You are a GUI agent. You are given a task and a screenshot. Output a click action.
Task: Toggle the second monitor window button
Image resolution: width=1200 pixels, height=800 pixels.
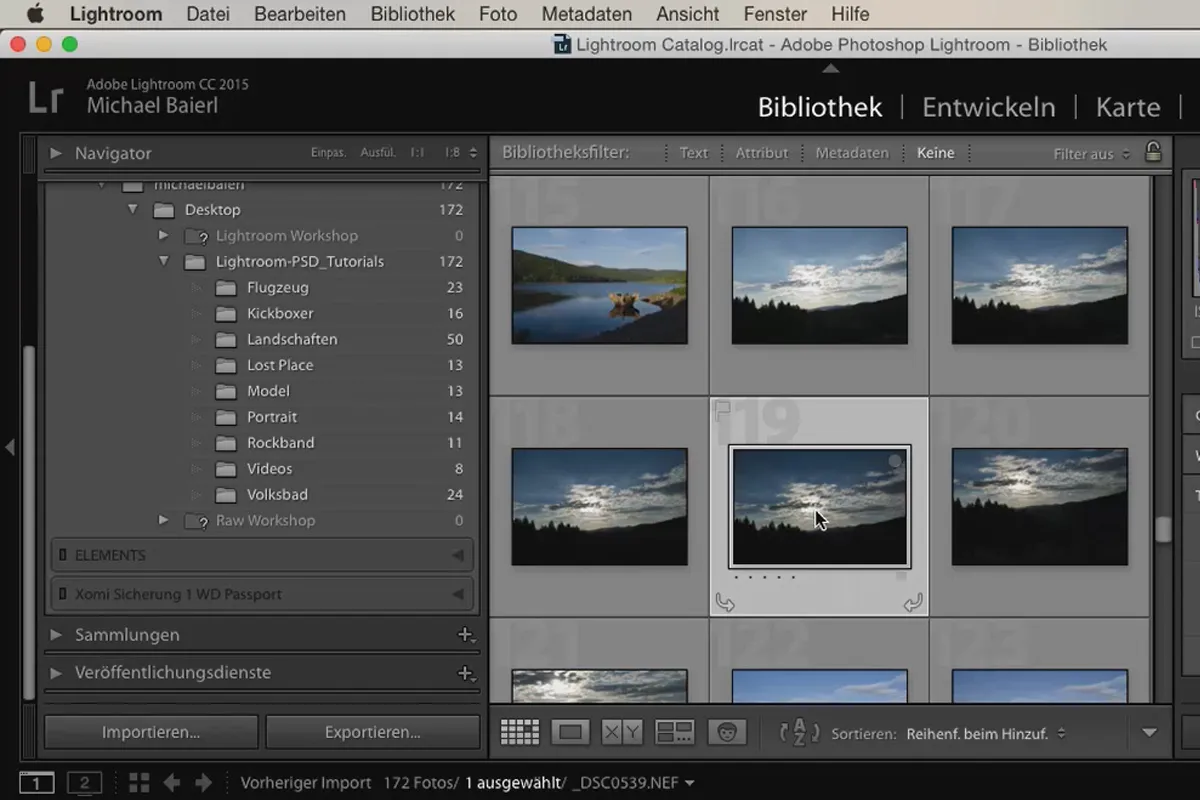click(85, 783)
